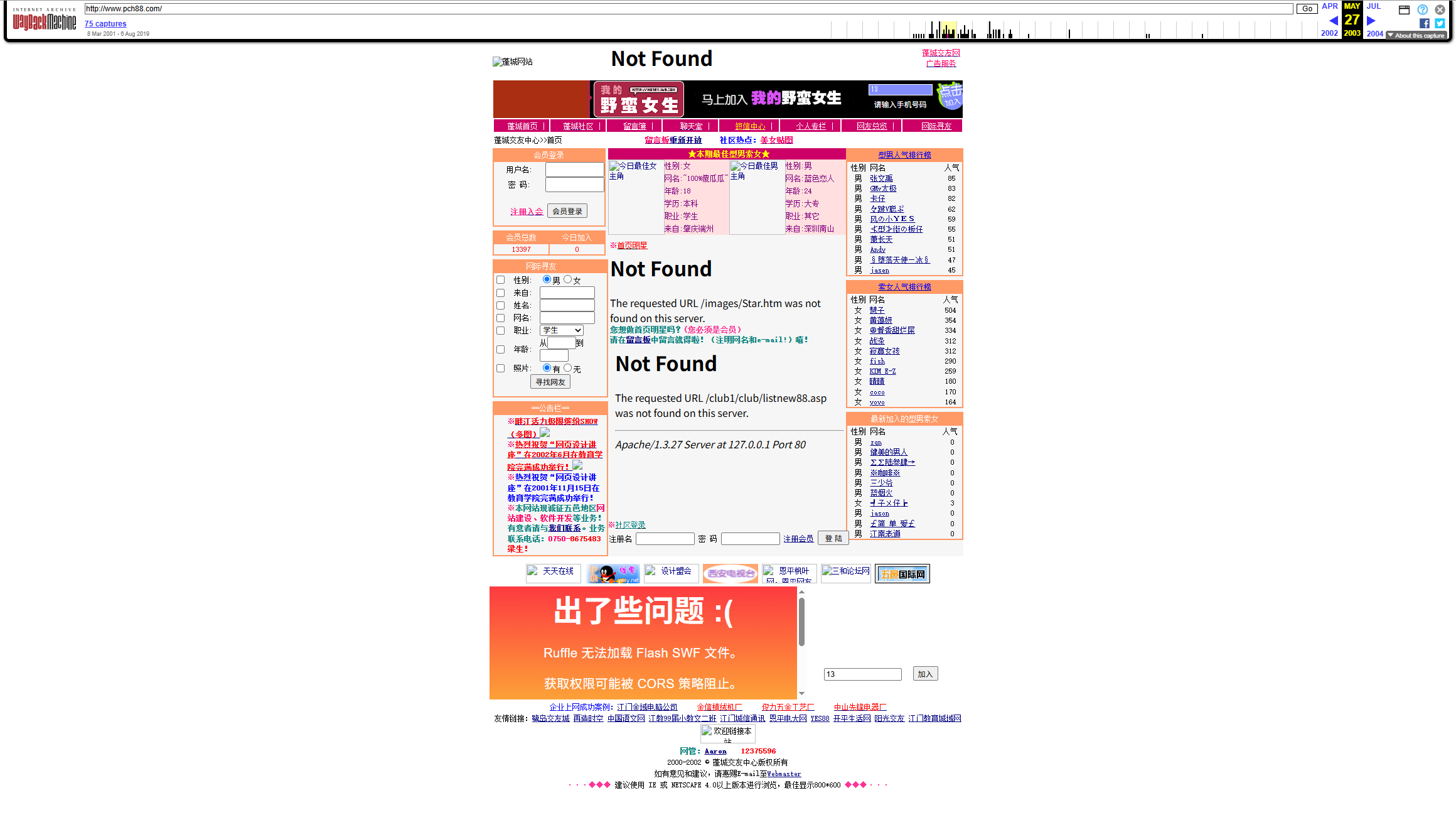1456x837 pixels.
Task: Click 2002 year in capture timeline
Action: 1329,33
